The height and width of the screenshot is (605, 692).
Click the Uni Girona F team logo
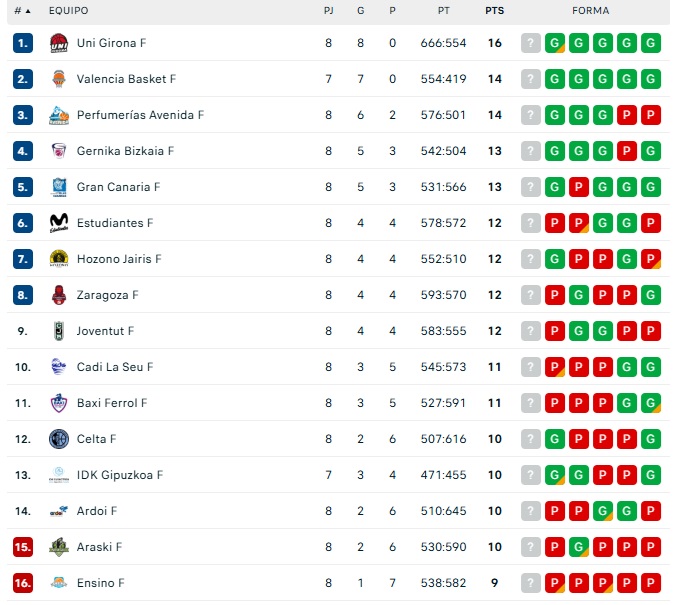(x=58, y=43)
